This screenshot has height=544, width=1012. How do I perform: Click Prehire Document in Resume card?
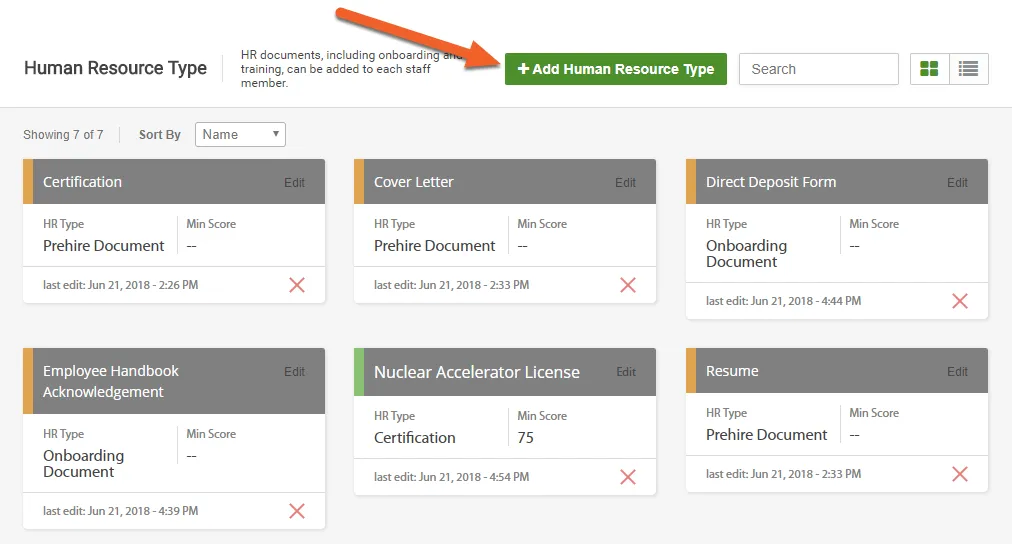point(766,435)
